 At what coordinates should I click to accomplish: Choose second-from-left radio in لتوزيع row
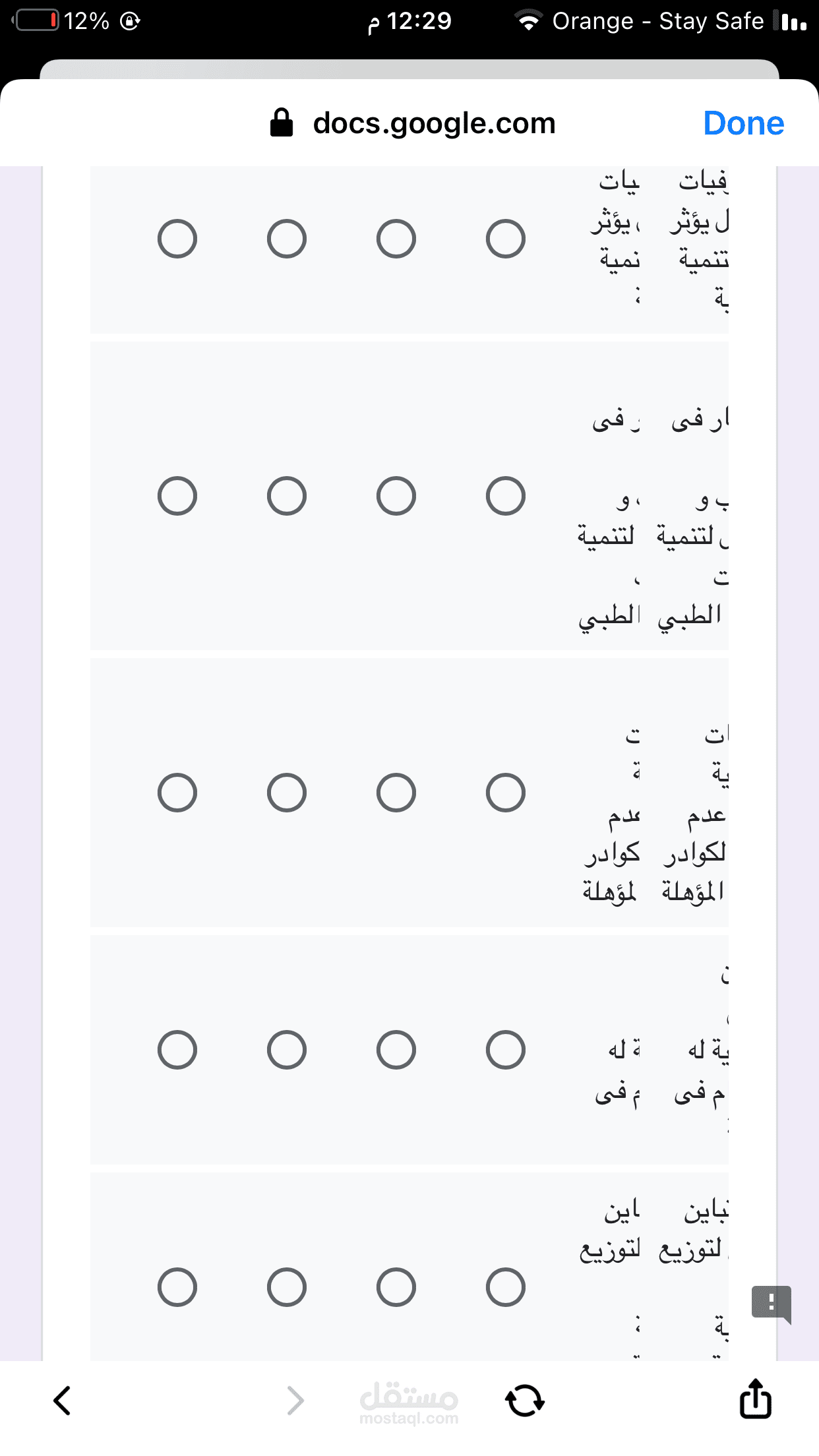[x=287, y=1287]
